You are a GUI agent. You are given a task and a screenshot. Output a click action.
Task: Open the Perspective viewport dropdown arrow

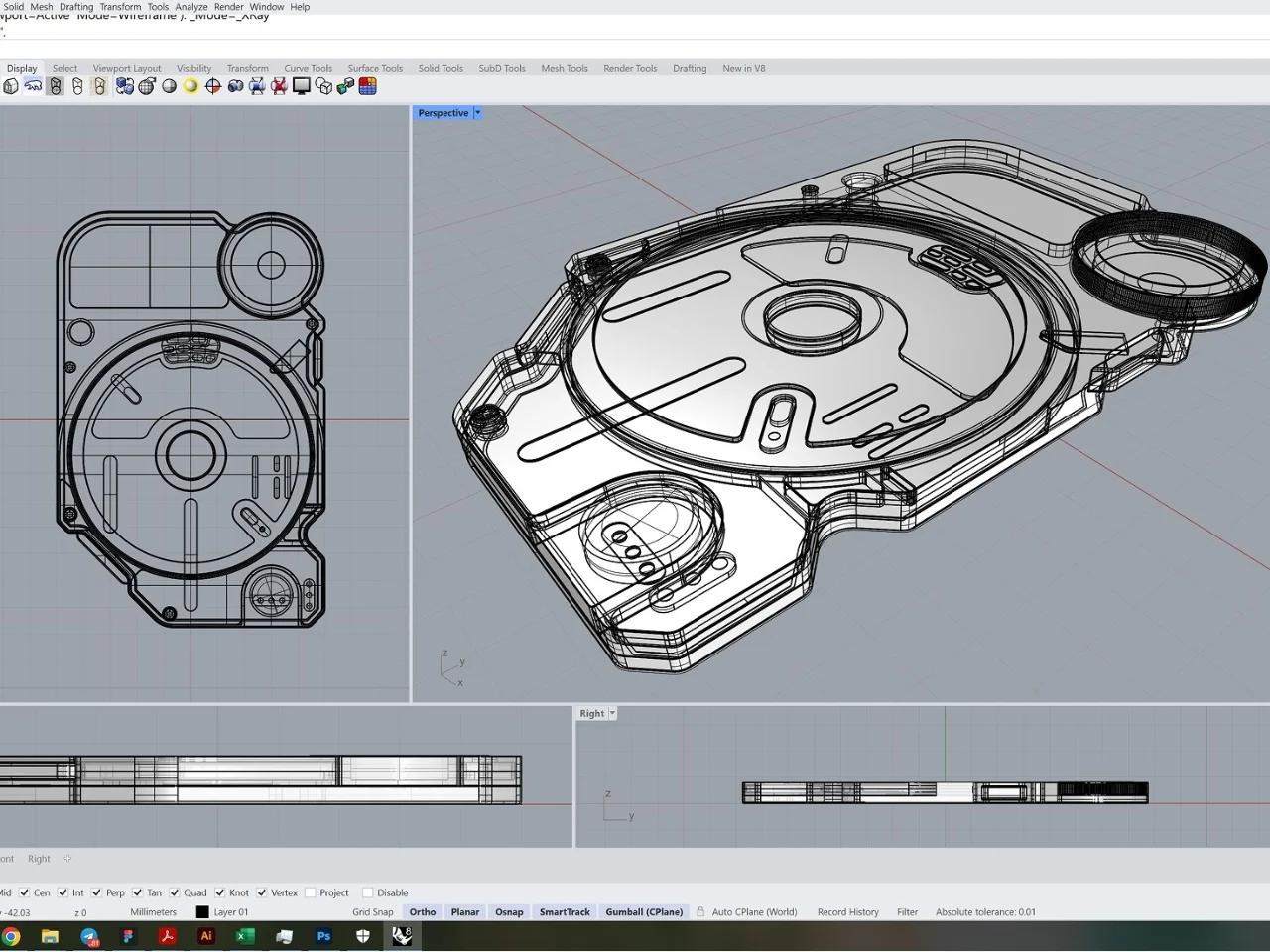[x=477, y=113]
